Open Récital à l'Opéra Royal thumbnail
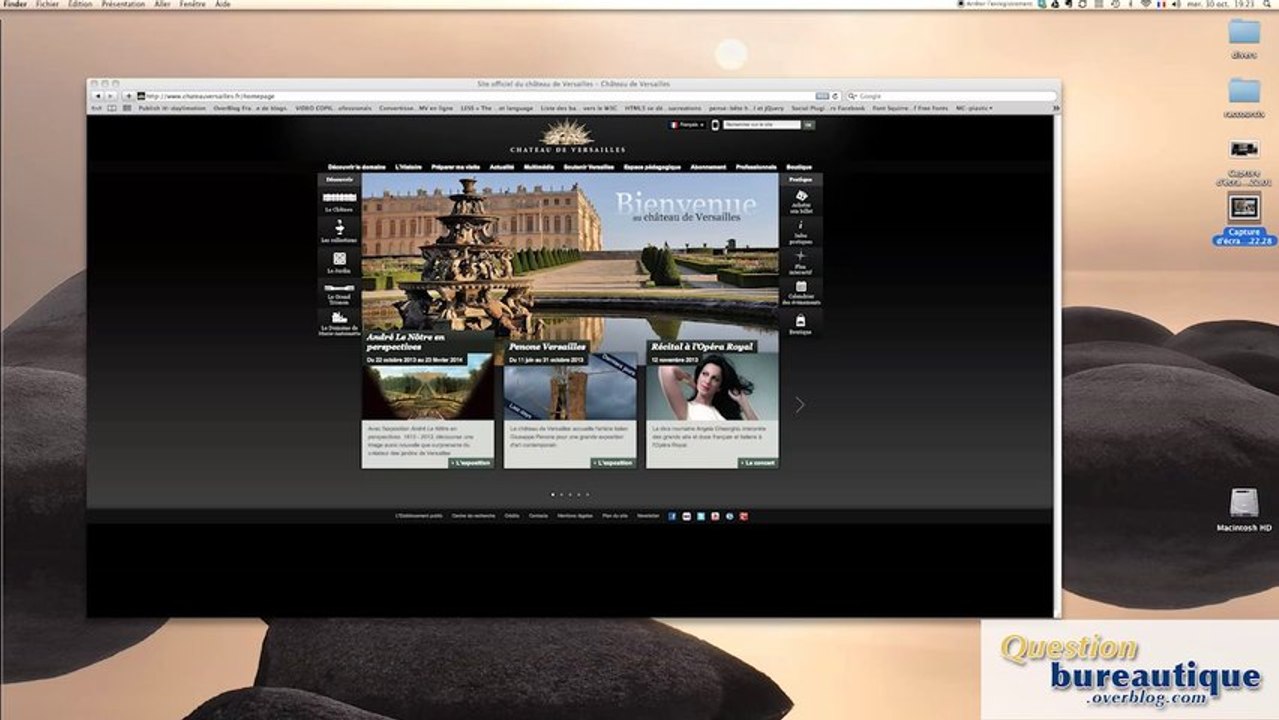This screenshot has height=720, width=1279. point(712,386)
